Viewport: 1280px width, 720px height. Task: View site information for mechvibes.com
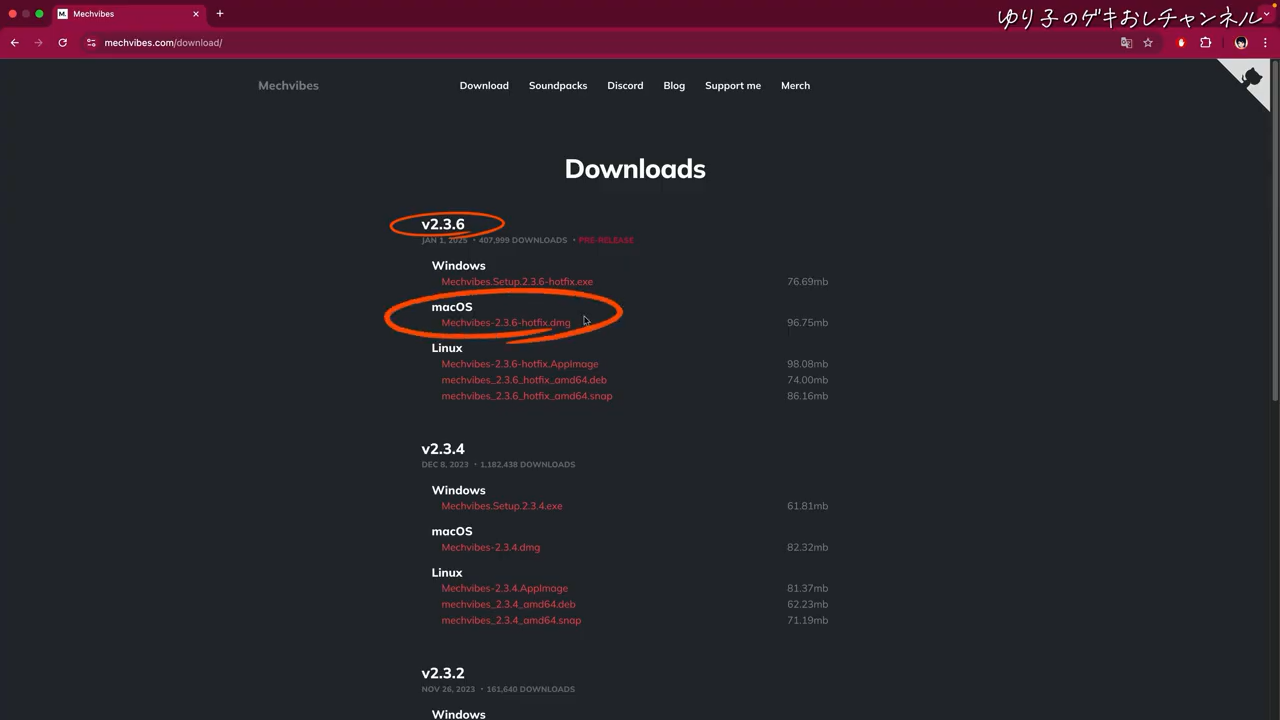[91, 43]
